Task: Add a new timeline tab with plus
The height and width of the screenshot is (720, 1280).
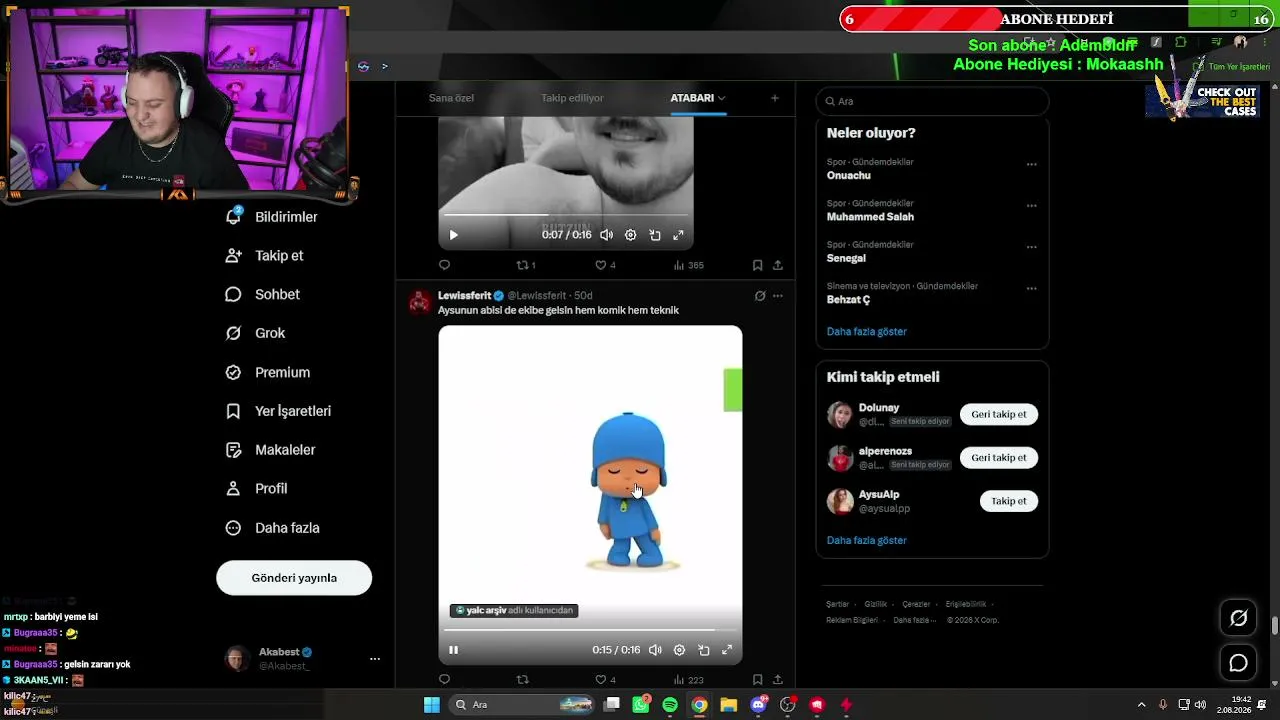Action: pos(774,98)
